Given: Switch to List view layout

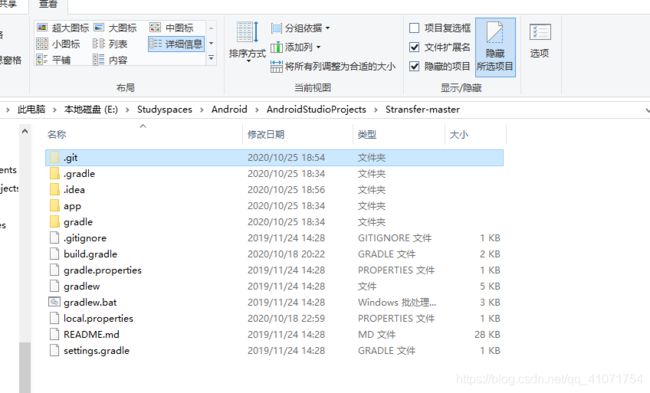Looking at the screenshot, I should (x=110, y=44).
